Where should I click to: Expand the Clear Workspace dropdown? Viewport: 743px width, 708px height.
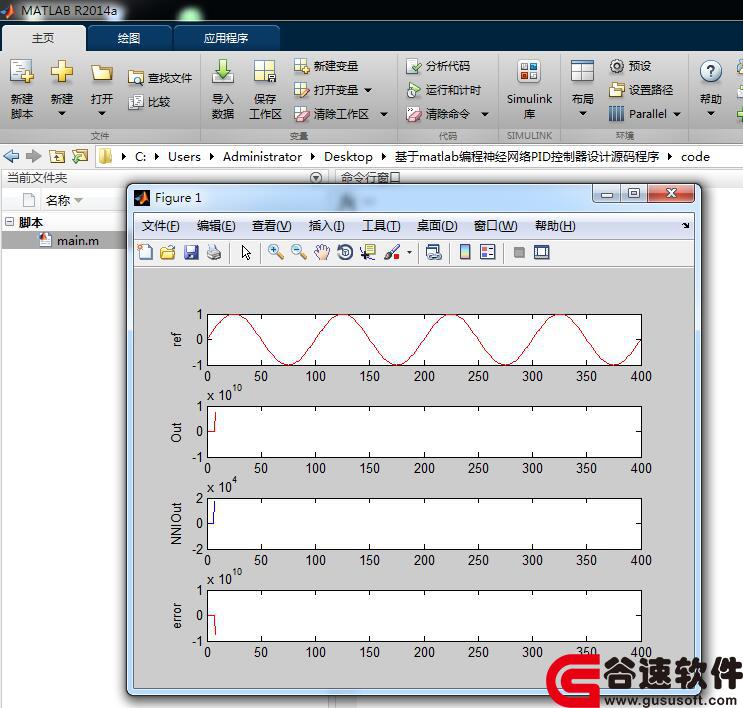point(384,114)
